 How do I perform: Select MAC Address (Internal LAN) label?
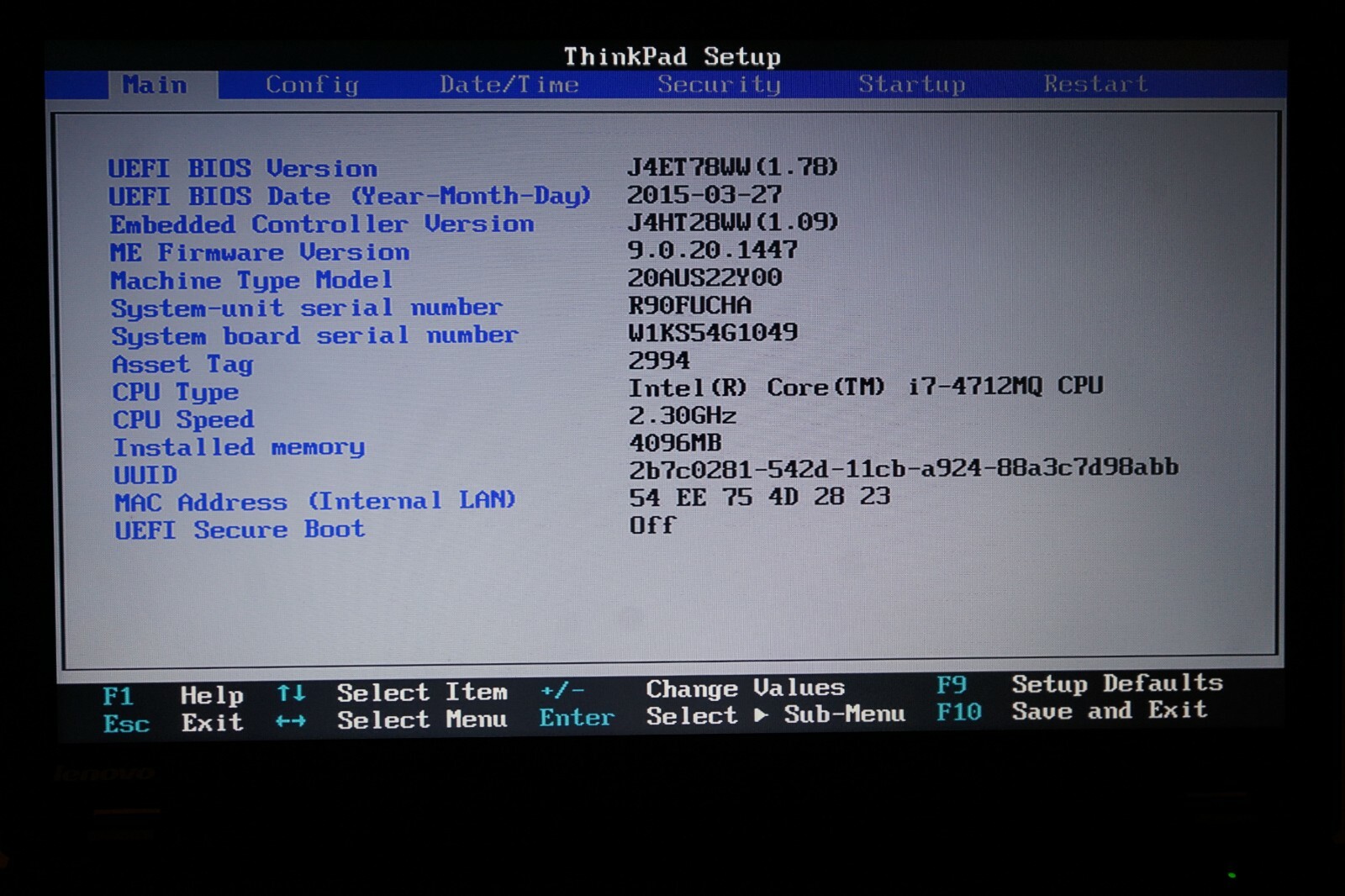pyautogui.click(x=315, y=502)
